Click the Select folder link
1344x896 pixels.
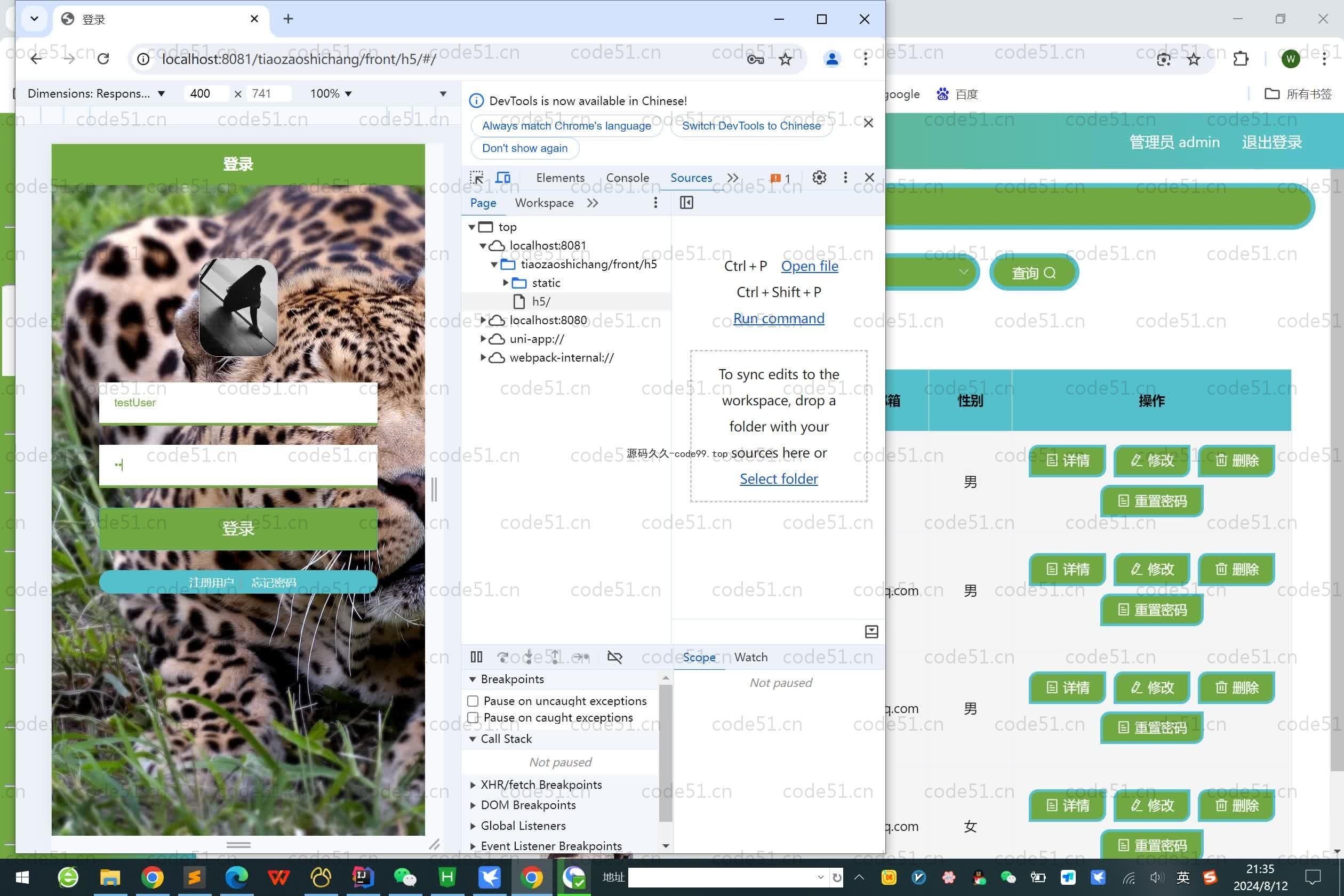coord(778,479)
